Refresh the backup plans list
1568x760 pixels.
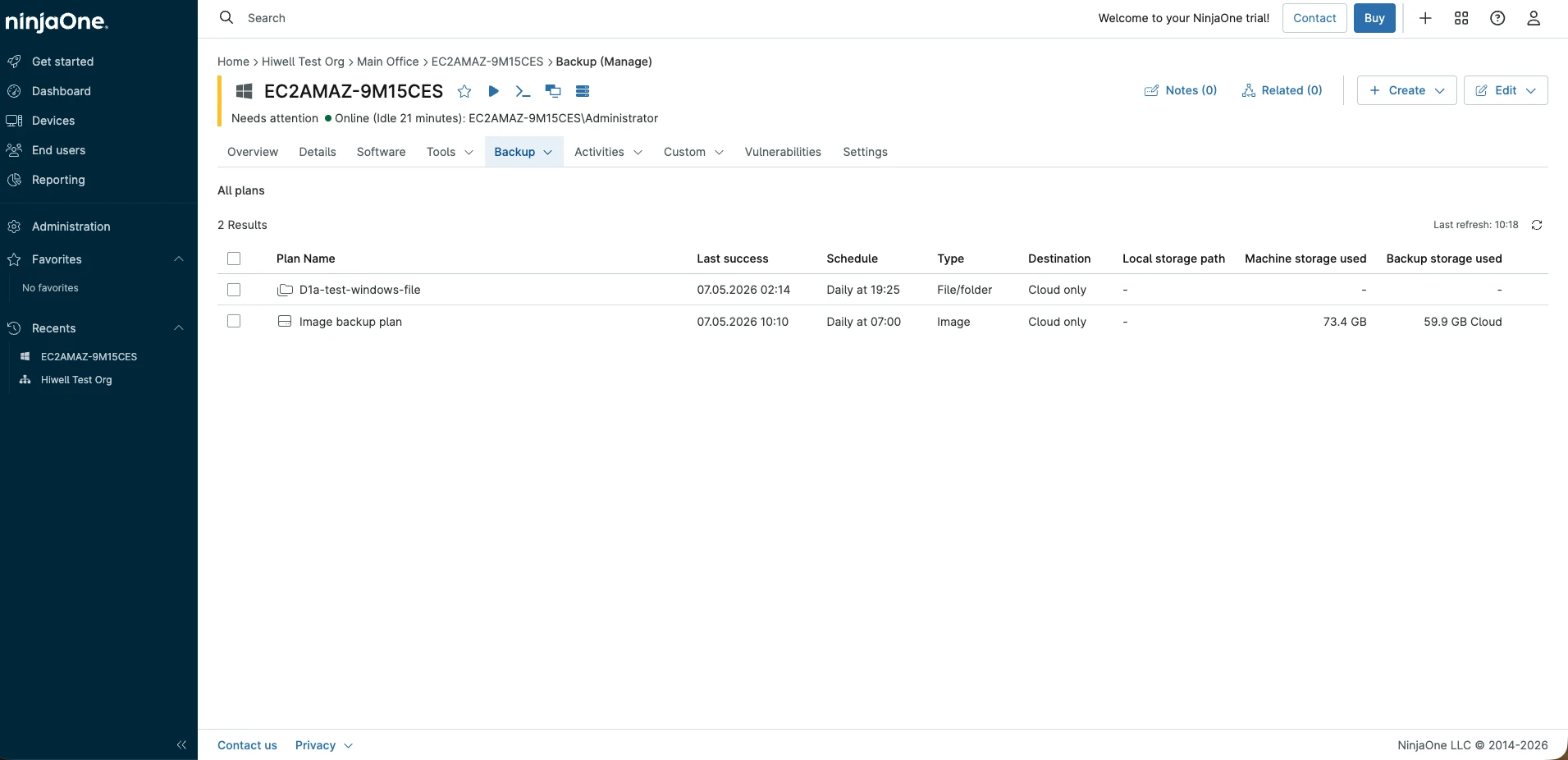[1537, 225]
